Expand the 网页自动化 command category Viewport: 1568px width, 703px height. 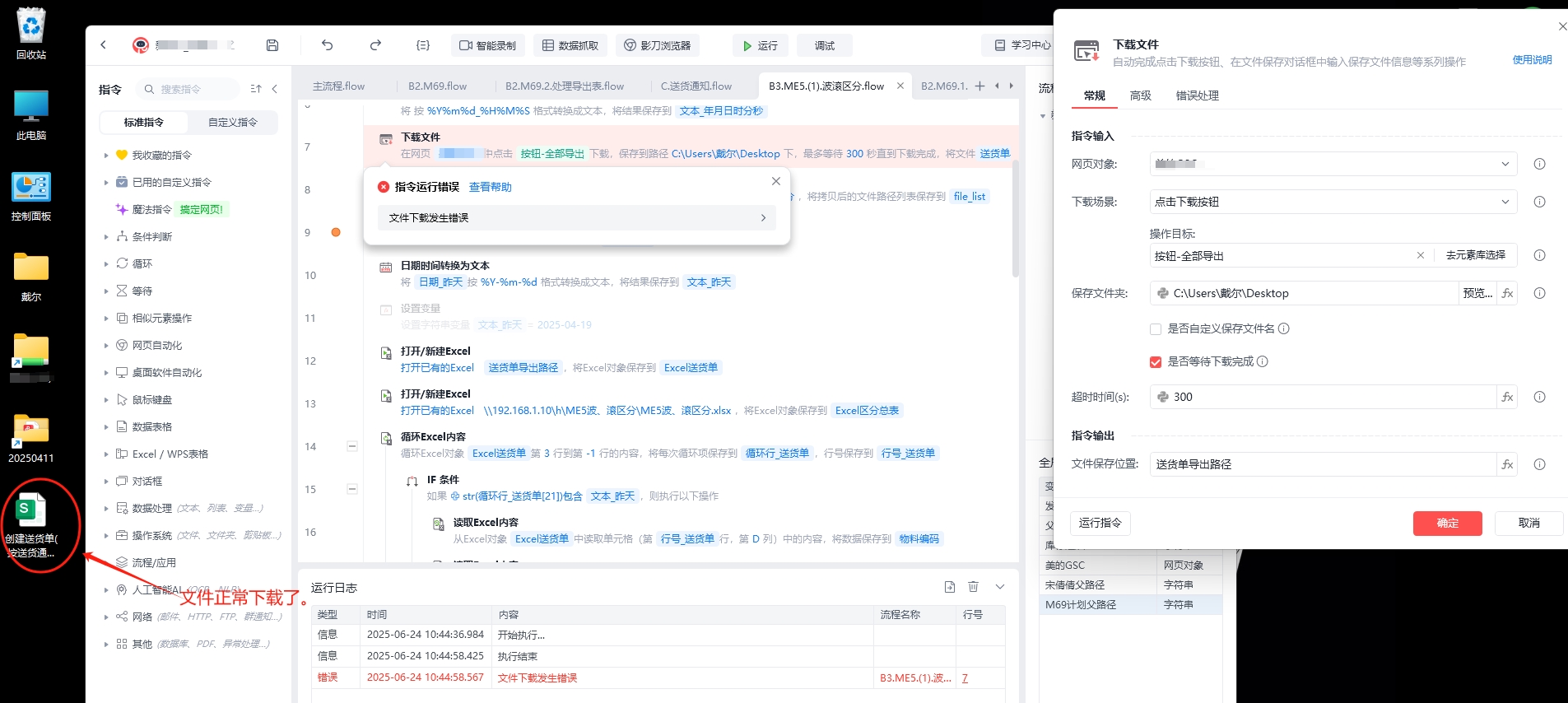coord(156,346)
